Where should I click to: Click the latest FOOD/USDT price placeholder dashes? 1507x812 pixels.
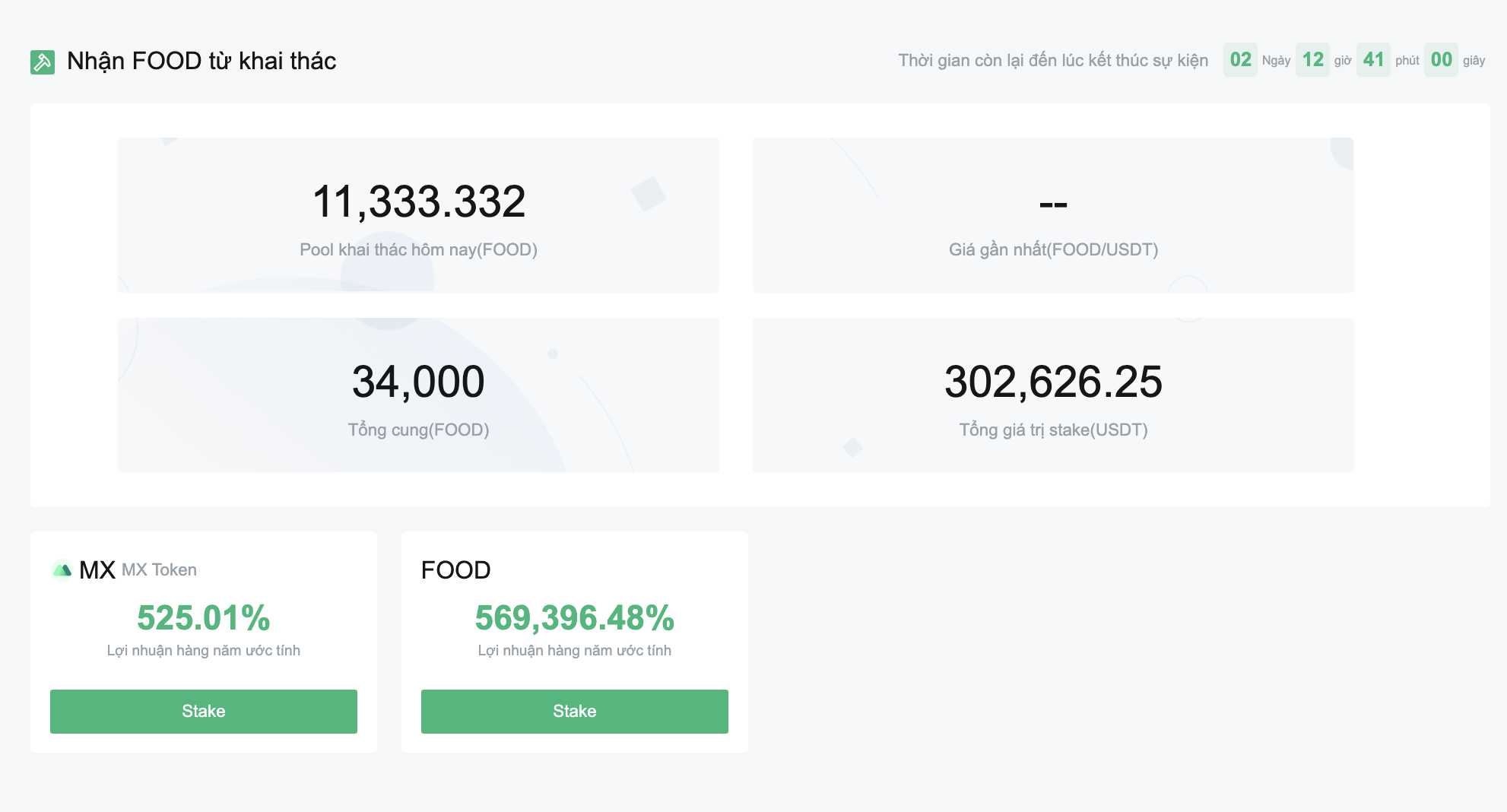pyautogui.click(x=1053, y=204)
